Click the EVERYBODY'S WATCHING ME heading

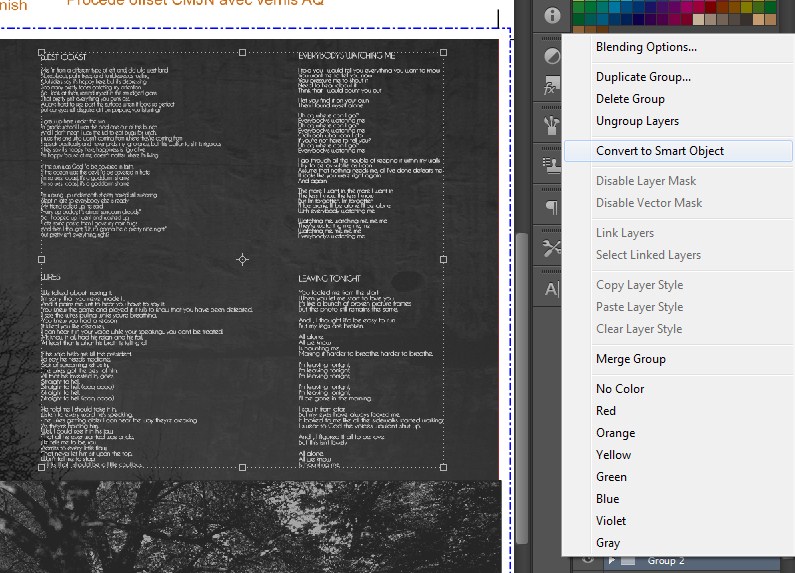346,56
